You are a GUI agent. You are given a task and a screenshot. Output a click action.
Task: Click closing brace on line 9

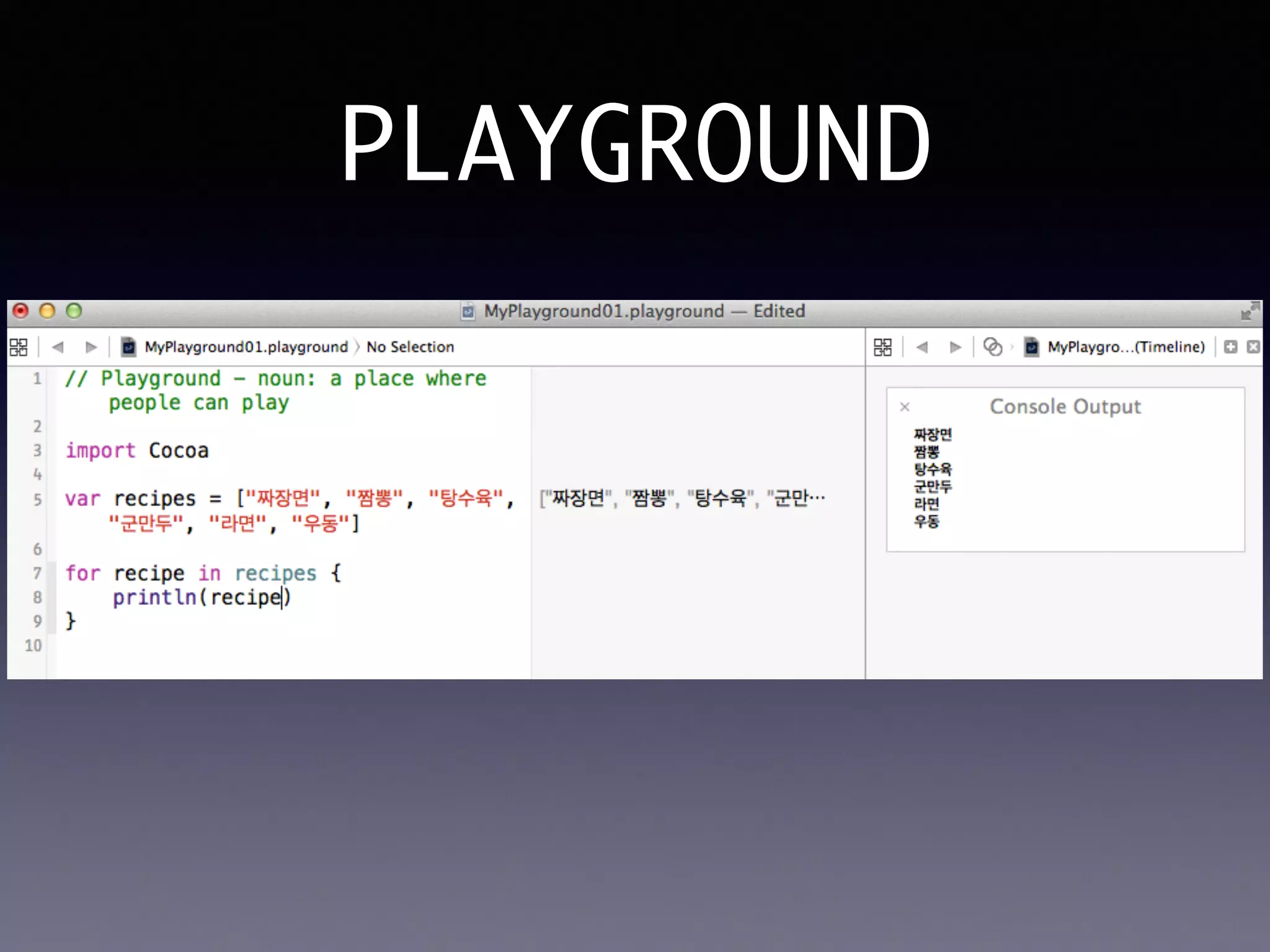71,620
